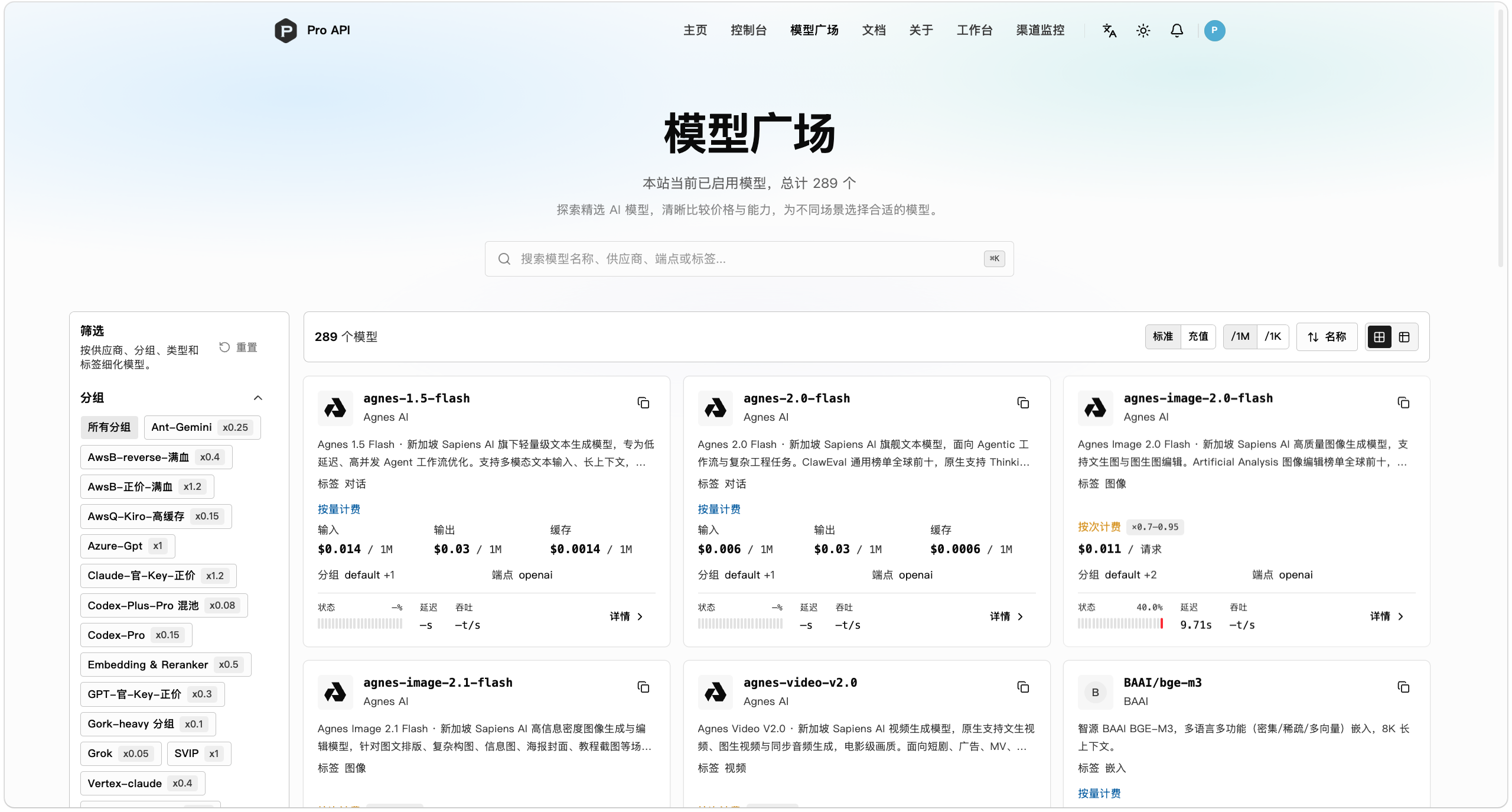1512x812 pixels.
Task: Open the 控制台 nav item
Action: click(748, 30)
